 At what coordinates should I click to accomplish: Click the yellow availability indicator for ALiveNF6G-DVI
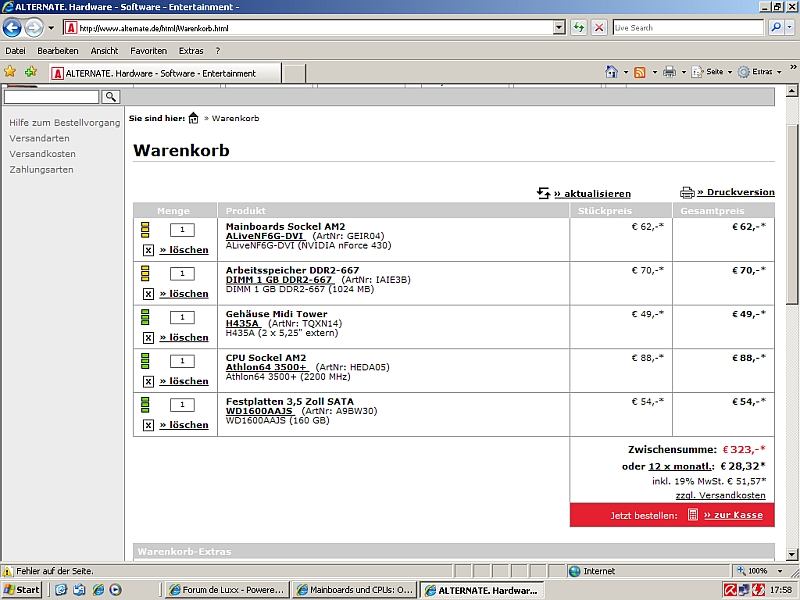click(x=145, y=230)
